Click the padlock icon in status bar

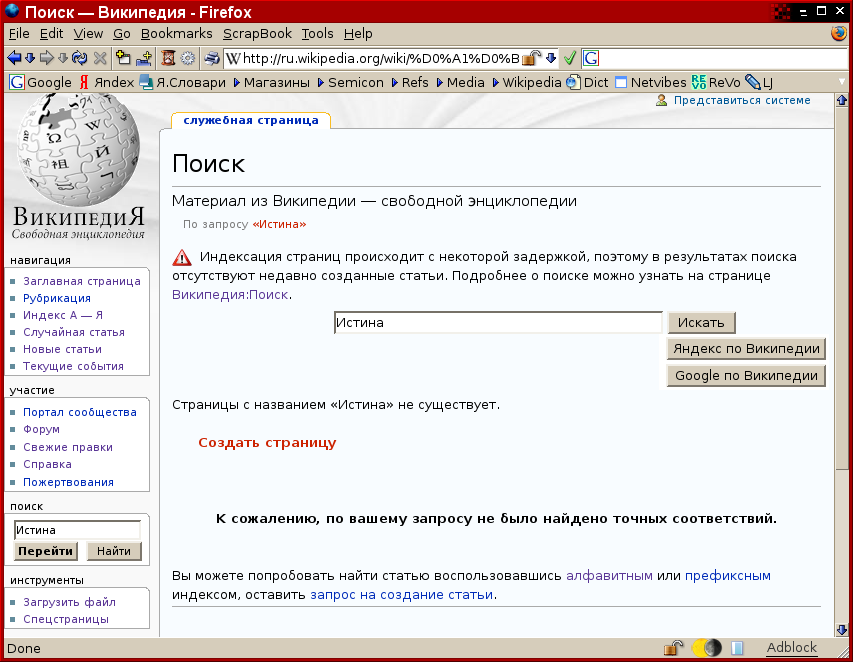tap(674, 648)
